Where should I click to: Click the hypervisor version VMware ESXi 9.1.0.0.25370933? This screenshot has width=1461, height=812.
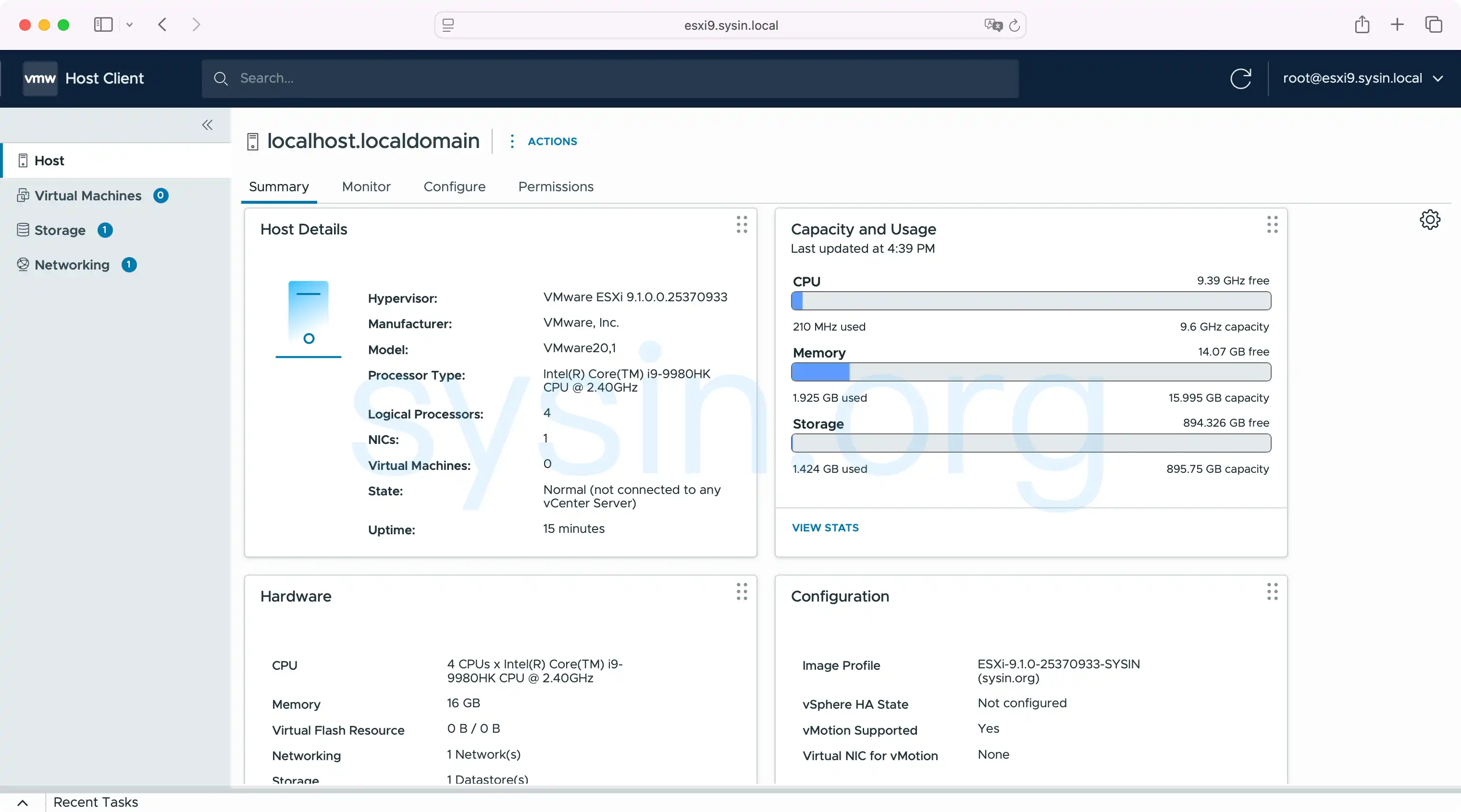tap(635, 297)
